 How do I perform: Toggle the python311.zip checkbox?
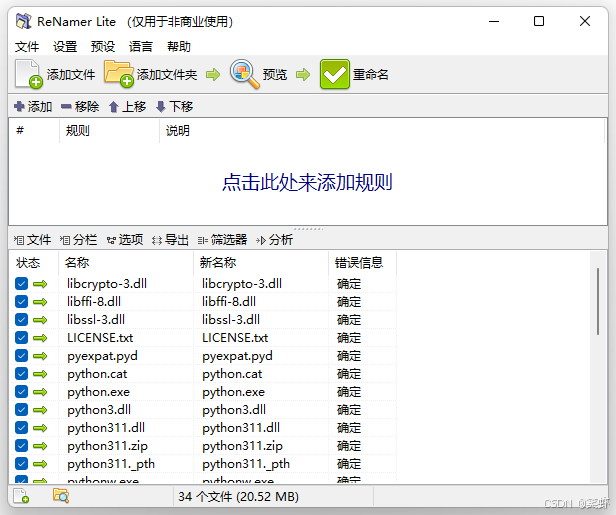[x=22, y=446]
